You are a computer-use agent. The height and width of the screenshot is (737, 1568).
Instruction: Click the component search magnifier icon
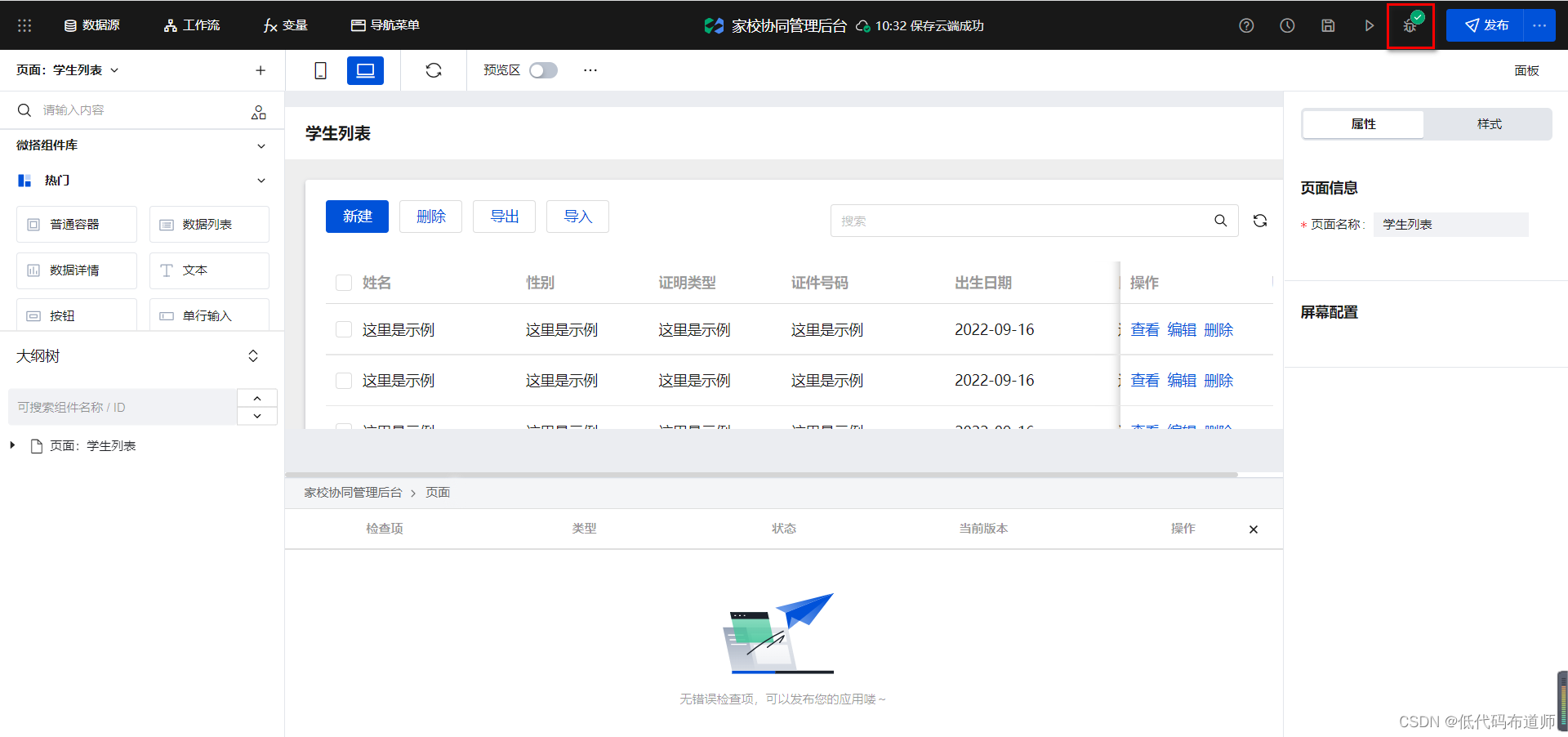tap(24, 110)
